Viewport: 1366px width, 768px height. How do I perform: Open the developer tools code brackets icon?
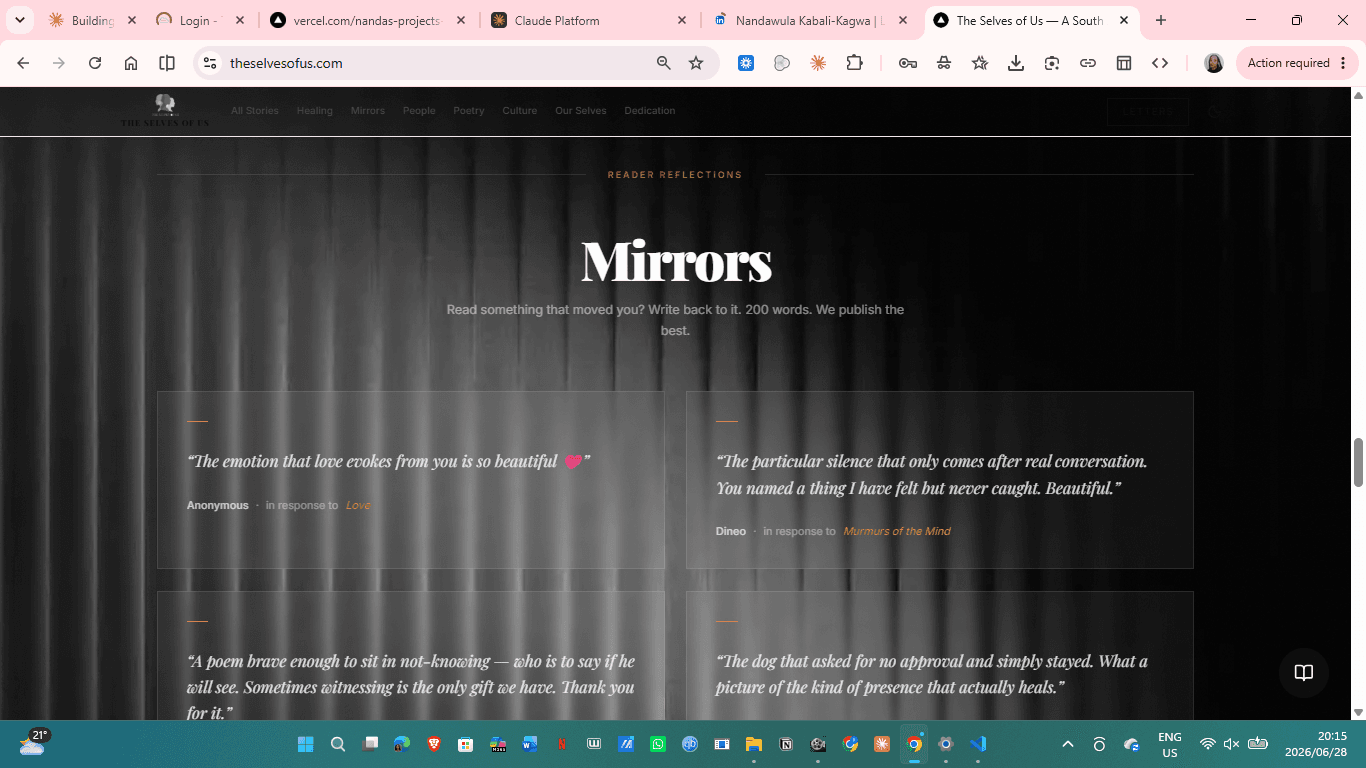(x=1160, y=63)
